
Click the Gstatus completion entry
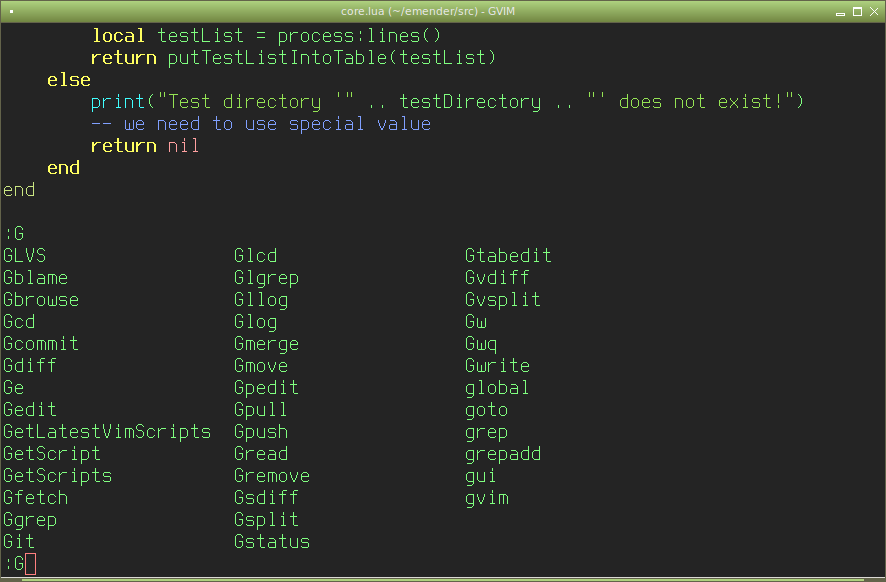point(272,542)
